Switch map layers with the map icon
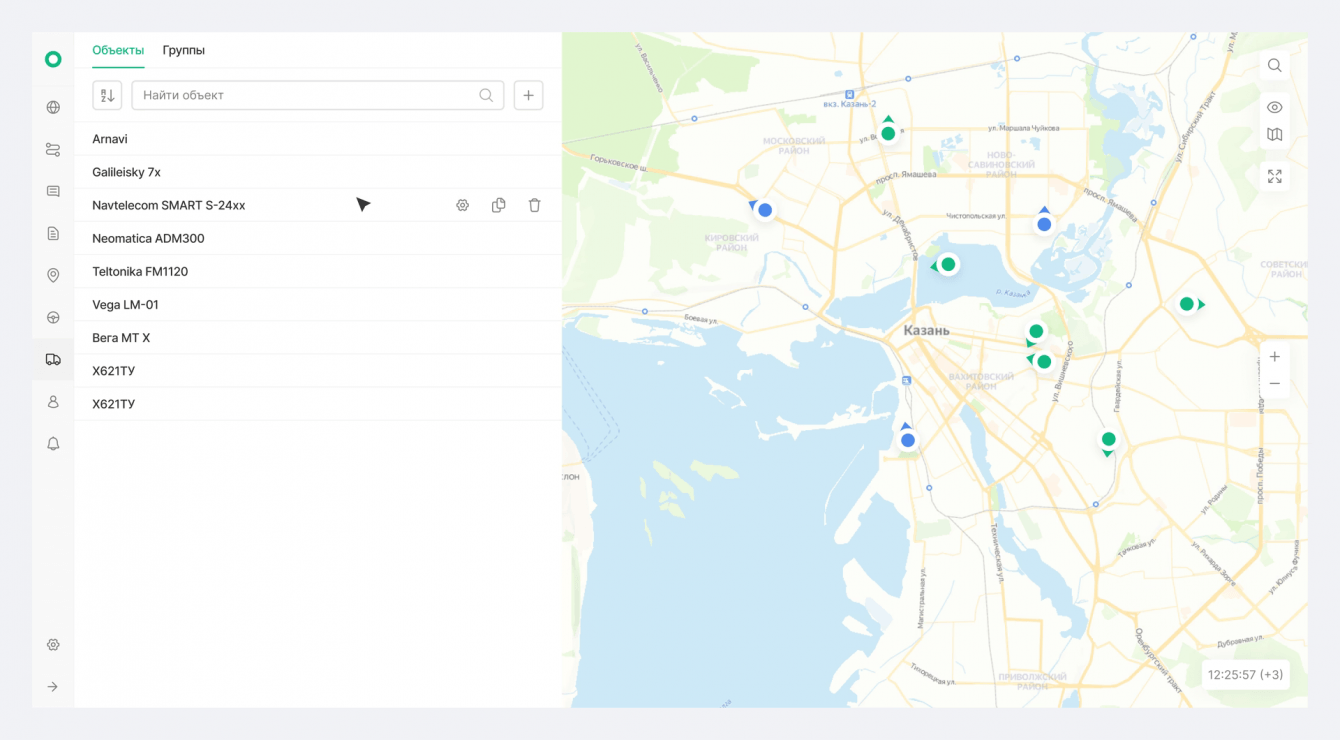 tap(1275, 134)
